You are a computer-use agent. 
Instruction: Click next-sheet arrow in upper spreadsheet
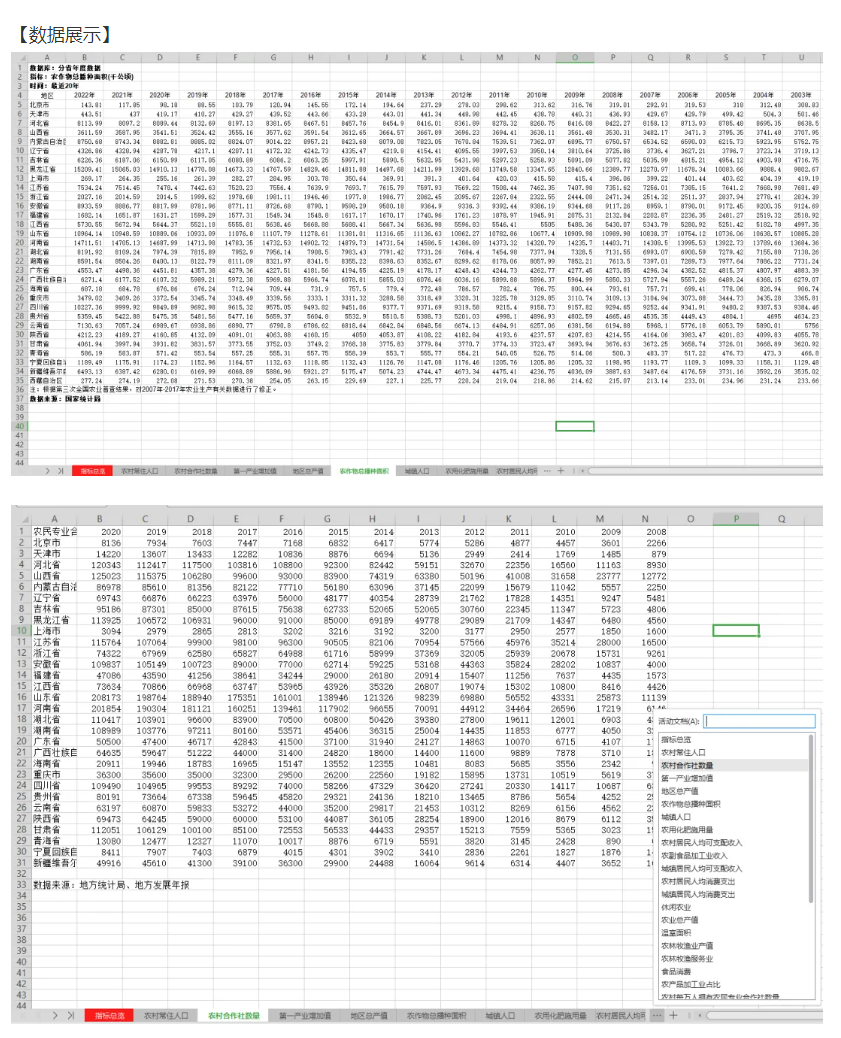(48, 471)
